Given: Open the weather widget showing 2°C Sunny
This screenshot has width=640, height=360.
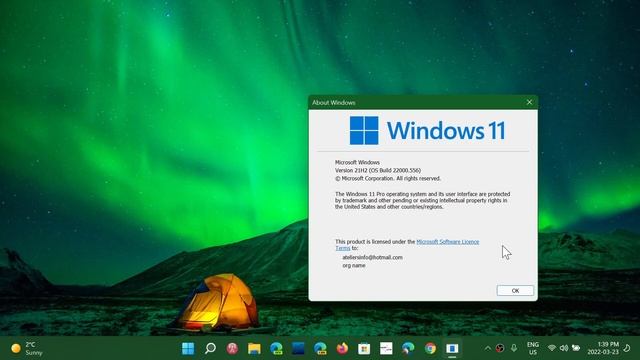Looking at the screenshot, I should point(27,349).
